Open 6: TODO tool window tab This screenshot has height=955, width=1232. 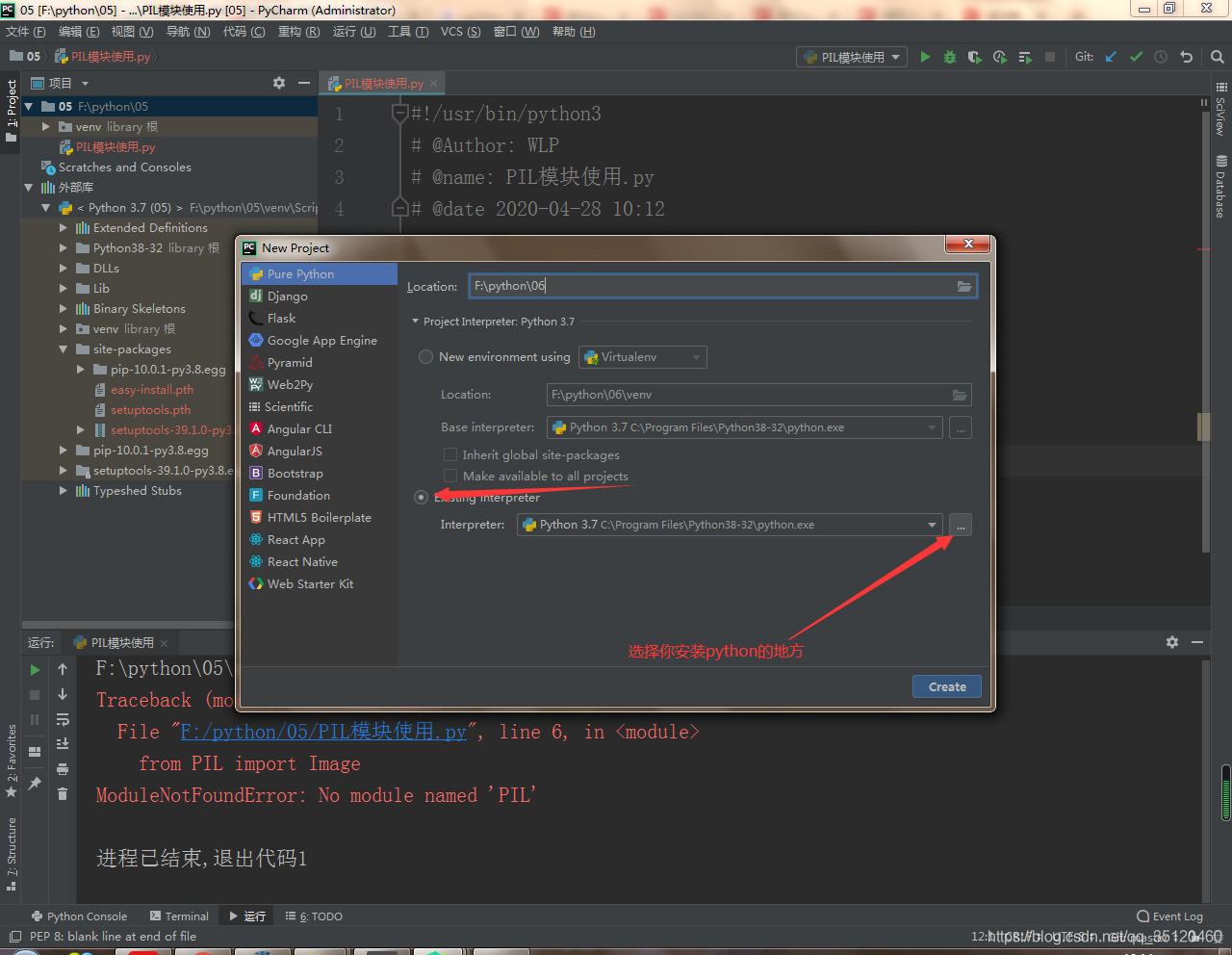click(x=313, y=916)
